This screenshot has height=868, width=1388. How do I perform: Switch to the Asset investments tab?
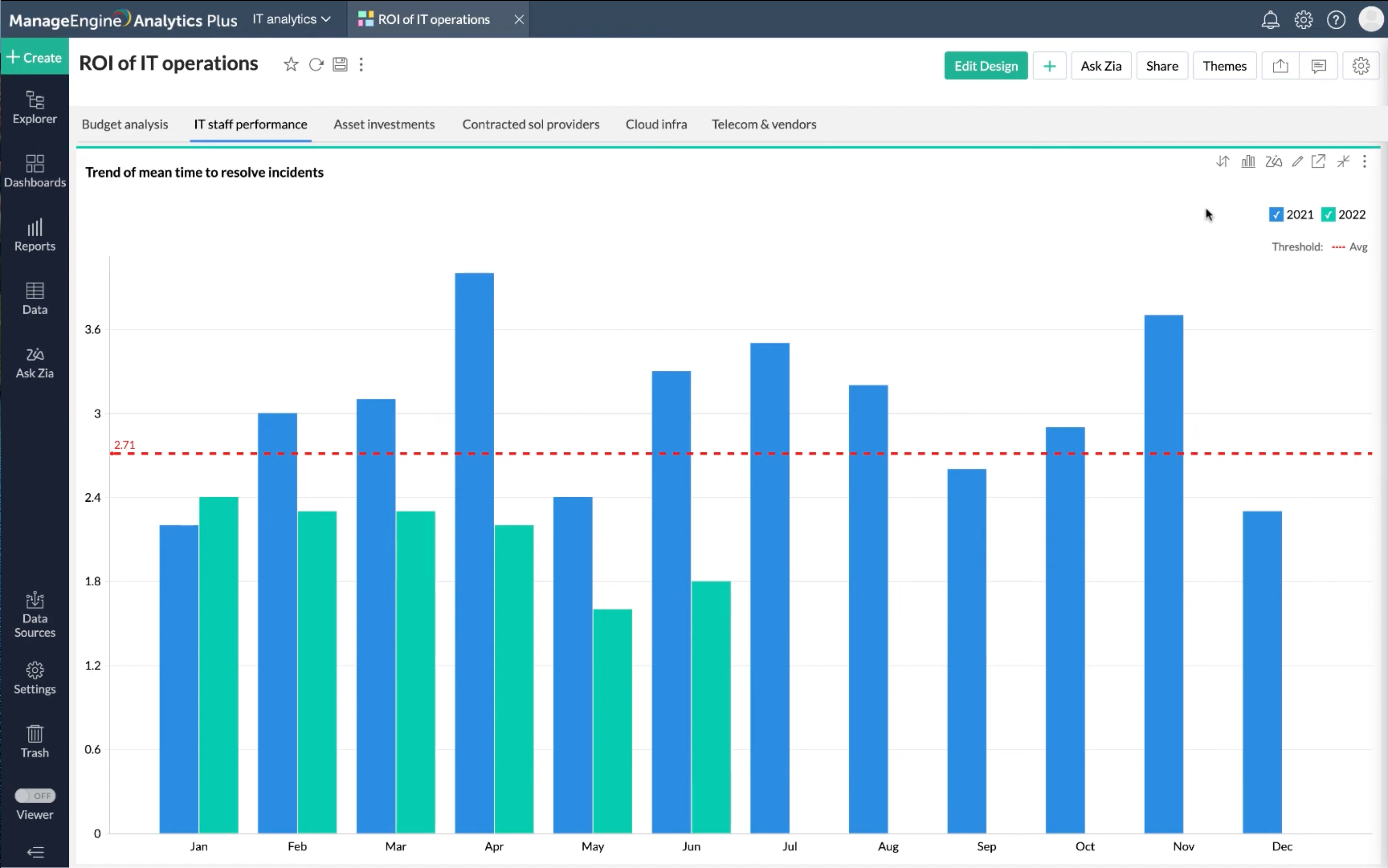(384, 124)
